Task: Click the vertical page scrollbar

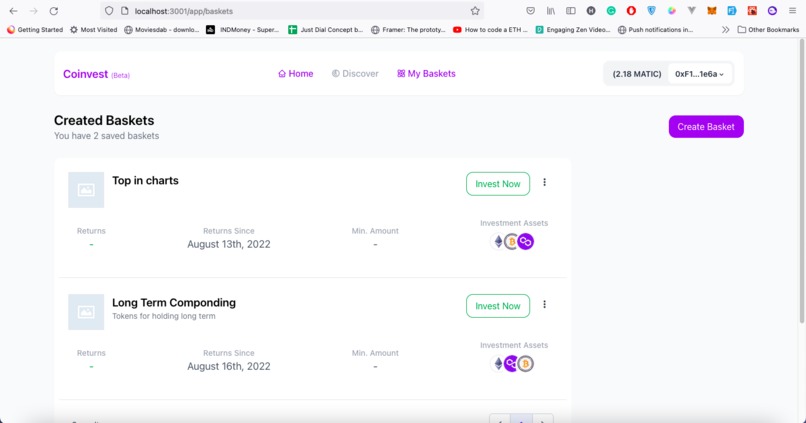Action: [x=801, y=181]
